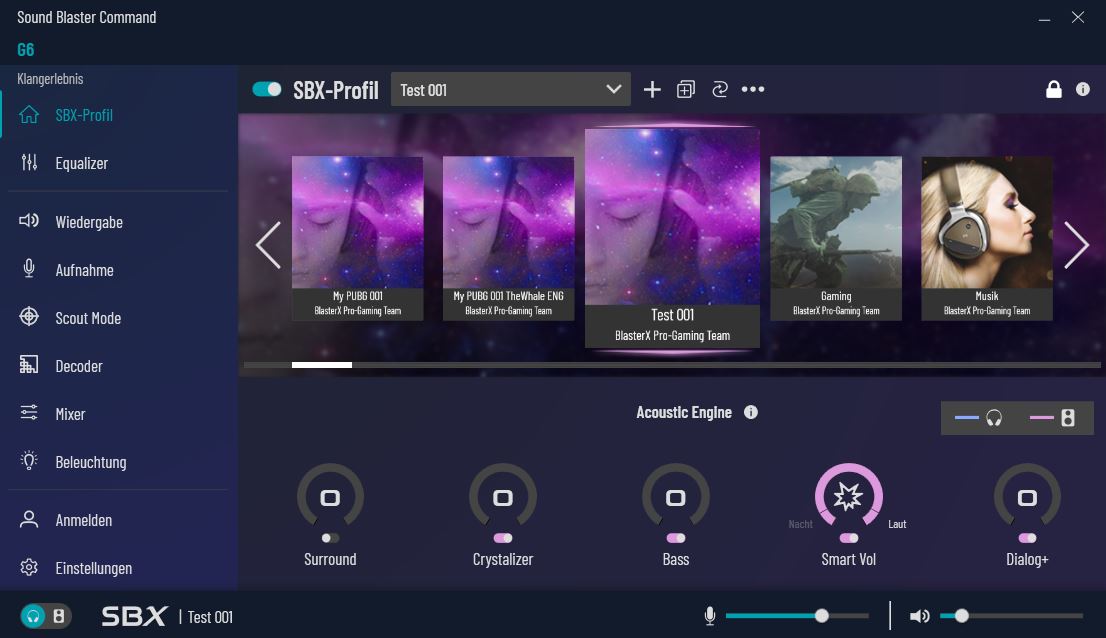
Task: Click the Dialog+ dial
Action: [1027, 497]
